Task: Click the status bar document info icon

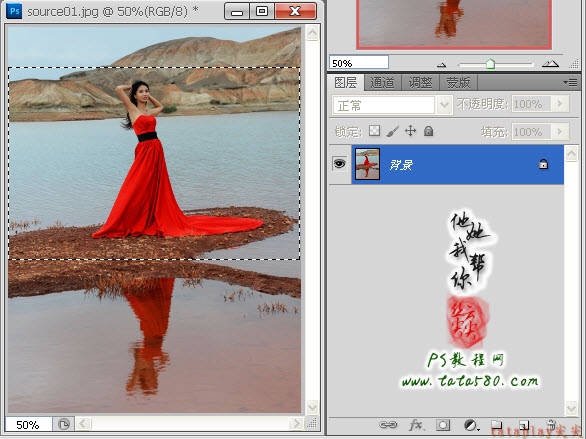Action: point(64,424)
